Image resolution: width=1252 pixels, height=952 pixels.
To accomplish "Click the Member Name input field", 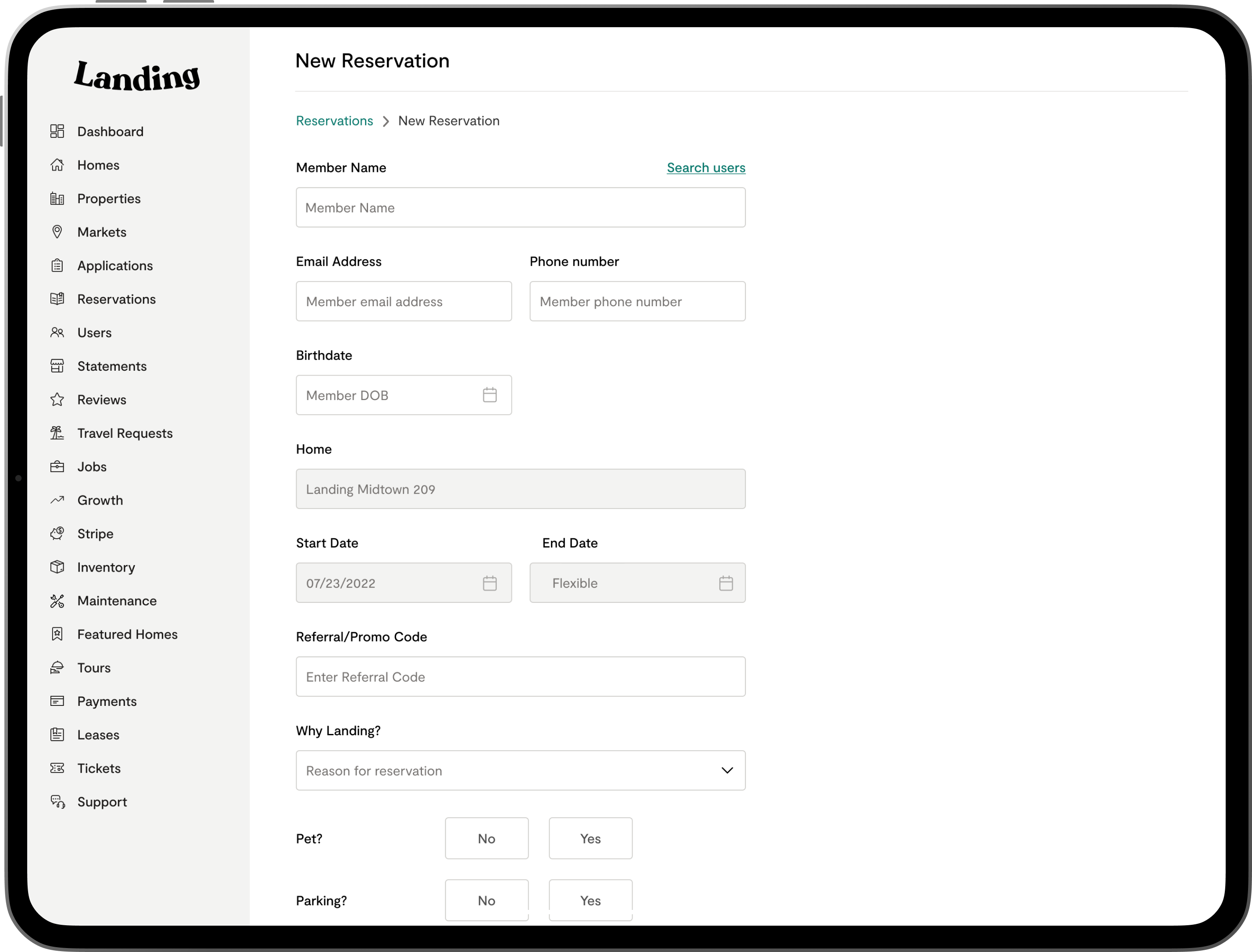I will (520, 208).
